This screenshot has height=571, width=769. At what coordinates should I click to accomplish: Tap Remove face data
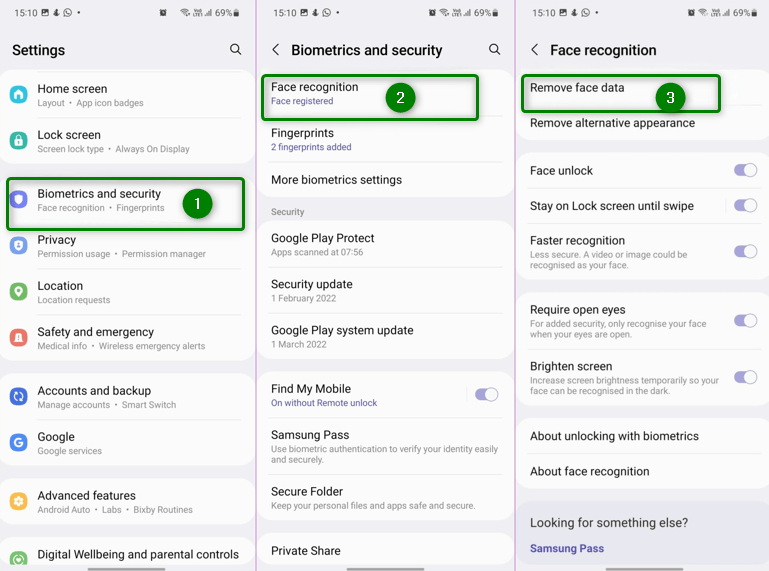pyautogui.click(x=577, y=88)
